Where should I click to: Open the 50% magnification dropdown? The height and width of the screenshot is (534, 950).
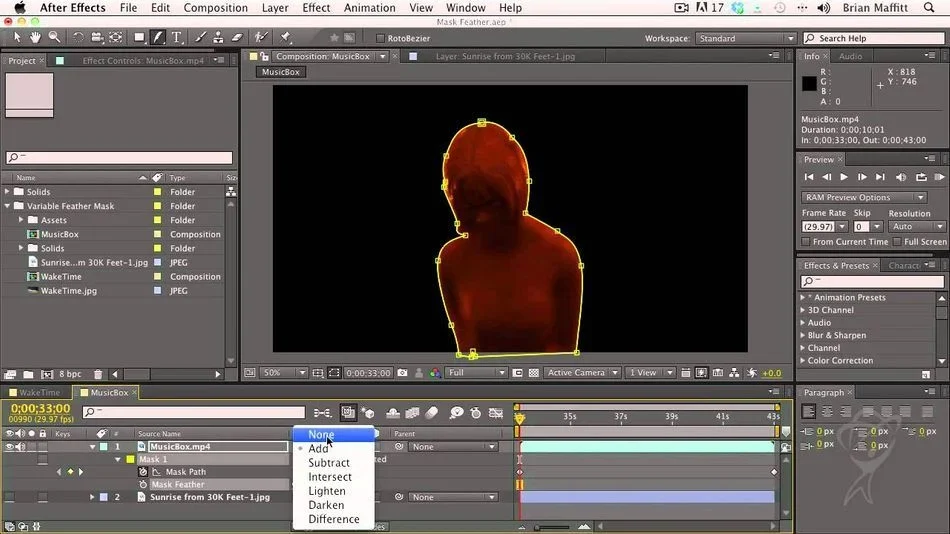(x=284, y=373)
